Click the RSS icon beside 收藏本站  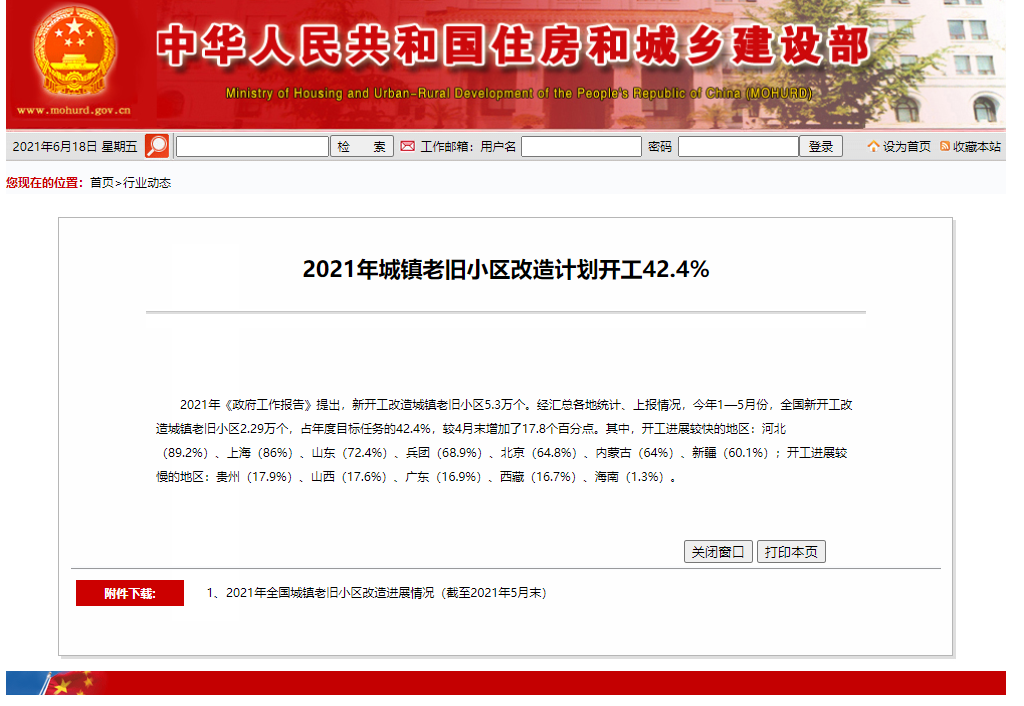point(945,147)
